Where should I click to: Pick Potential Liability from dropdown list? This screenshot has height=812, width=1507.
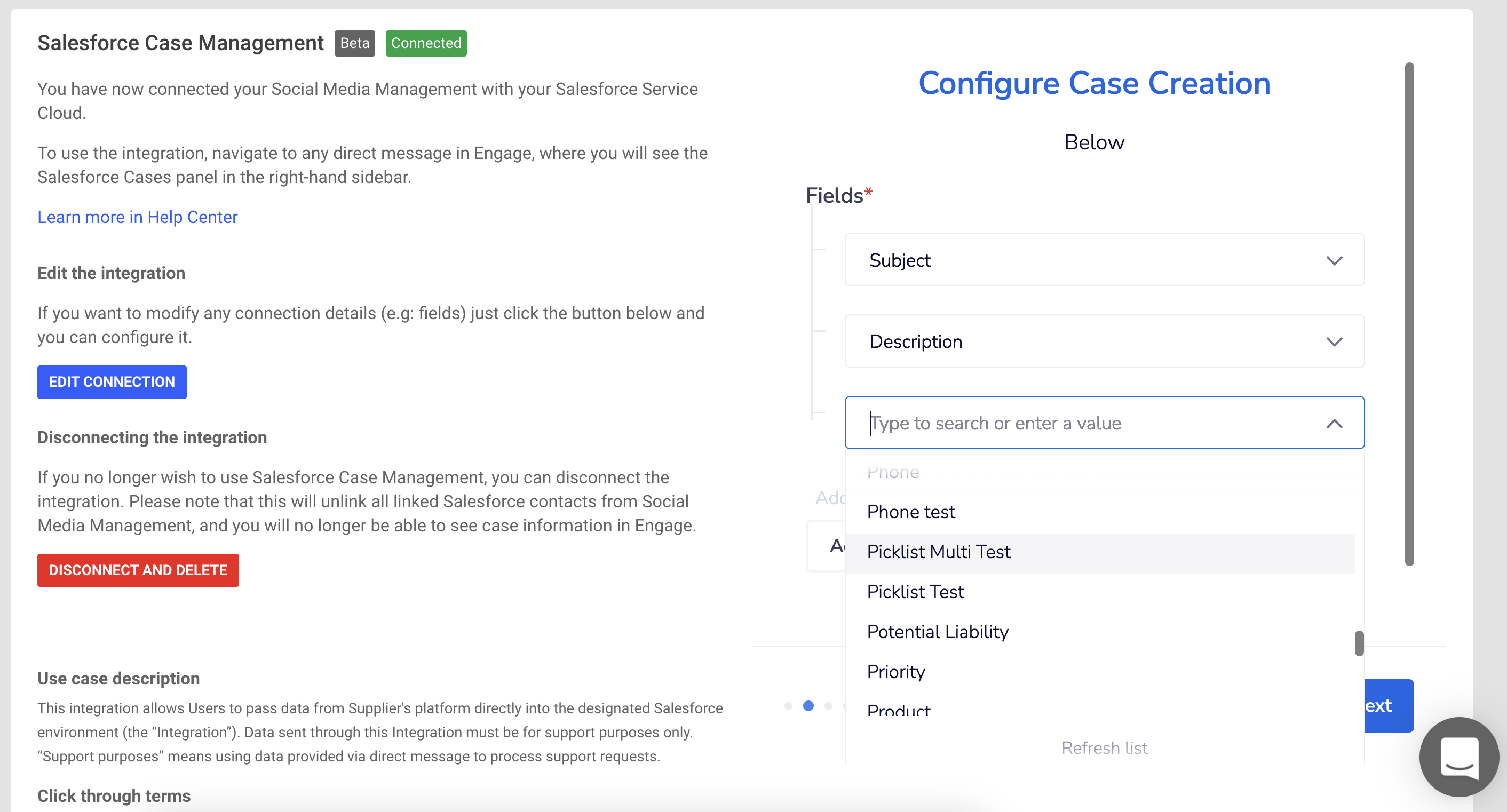pos(1100,632)
